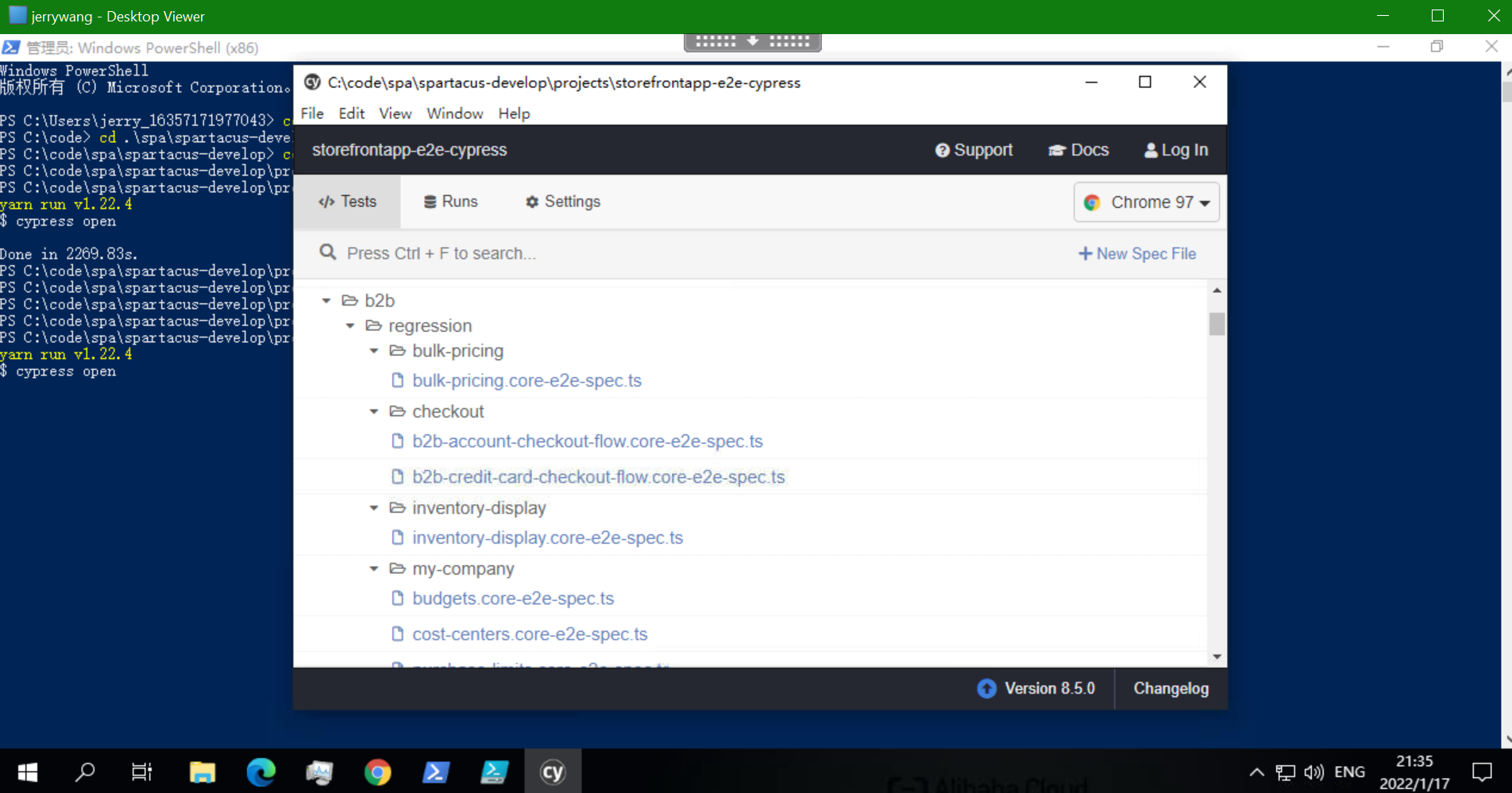Run b2b-account-checkout-flow.core-e2e-spec.ts
Image resolution: width=1512 pixels, height=793 pixels.
click(x=588, y=441)
